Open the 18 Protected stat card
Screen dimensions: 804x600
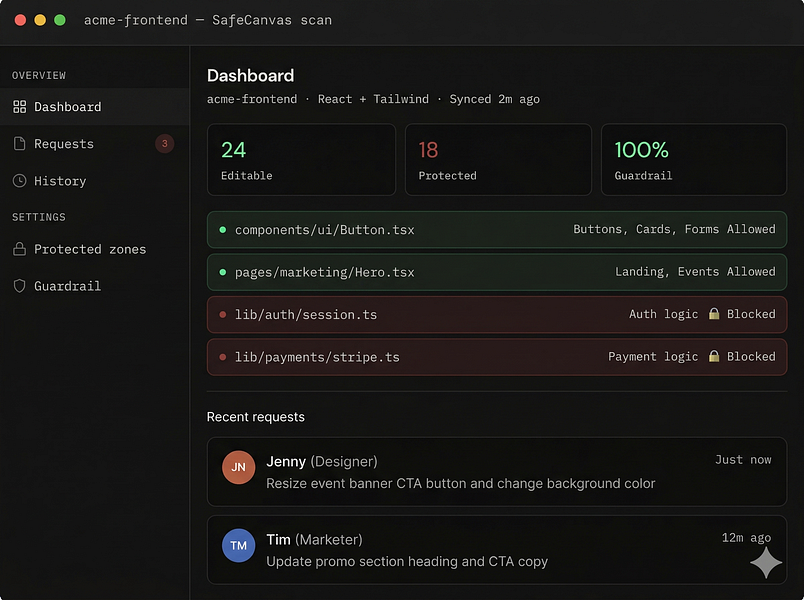tap(498, 159)
